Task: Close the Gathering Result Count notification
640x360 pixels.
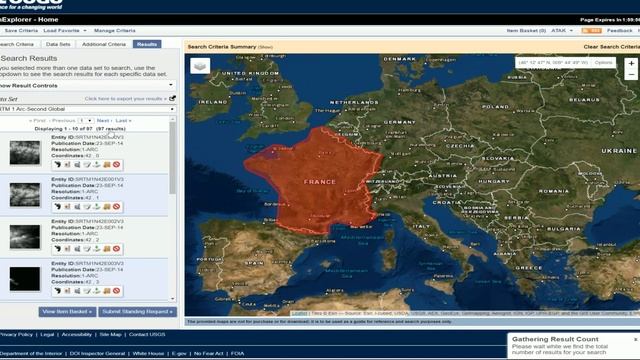Action: click(636, 339)
